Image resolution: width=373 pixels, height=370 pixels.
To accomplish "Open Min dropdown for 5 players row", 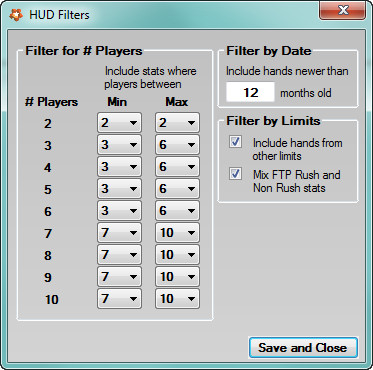I will pyautogui.click(x=119, y=189).
